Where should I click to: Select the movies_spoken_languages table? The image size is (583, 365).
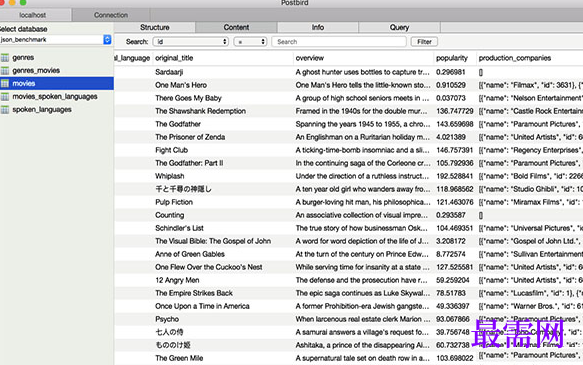pyautogui.click(x=55, y=97)
